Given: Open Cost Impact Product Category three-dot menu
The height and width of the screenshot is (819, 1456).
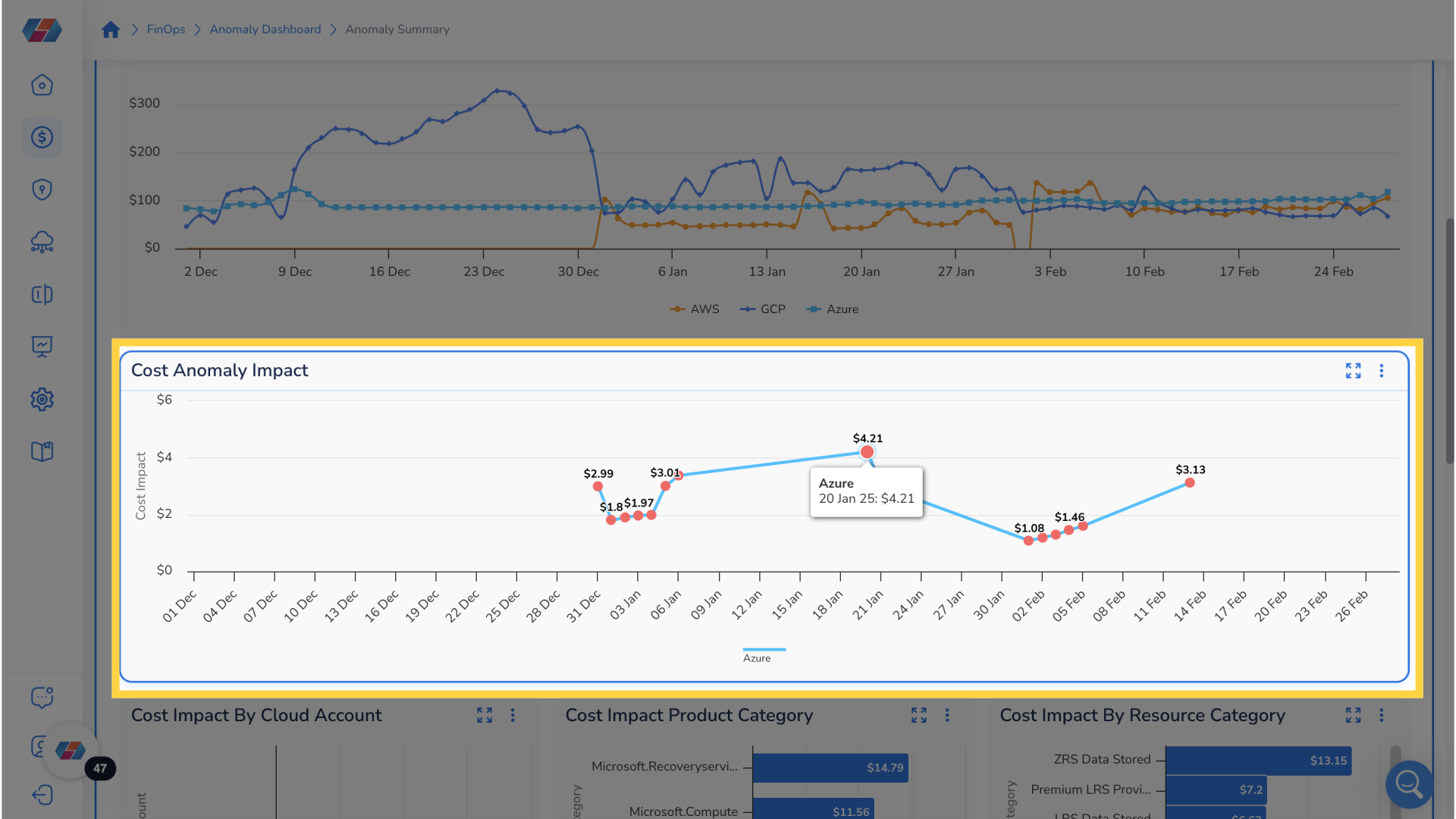Looking at the screenshot, I should (x=946, y=715).
